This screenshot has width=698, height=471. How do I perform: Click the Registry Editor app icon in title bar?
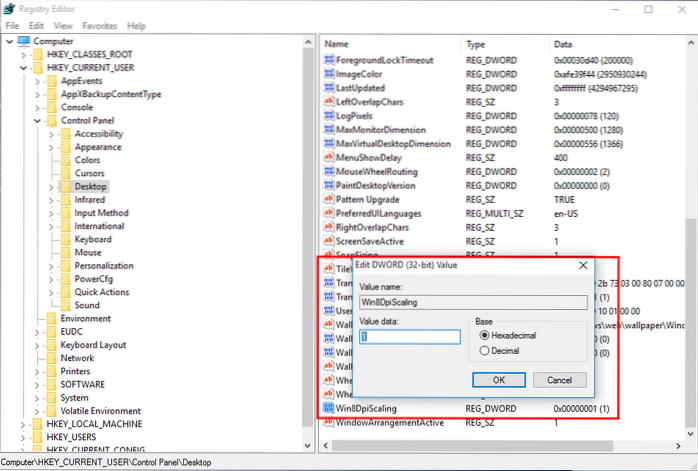[x=10, y=8]
